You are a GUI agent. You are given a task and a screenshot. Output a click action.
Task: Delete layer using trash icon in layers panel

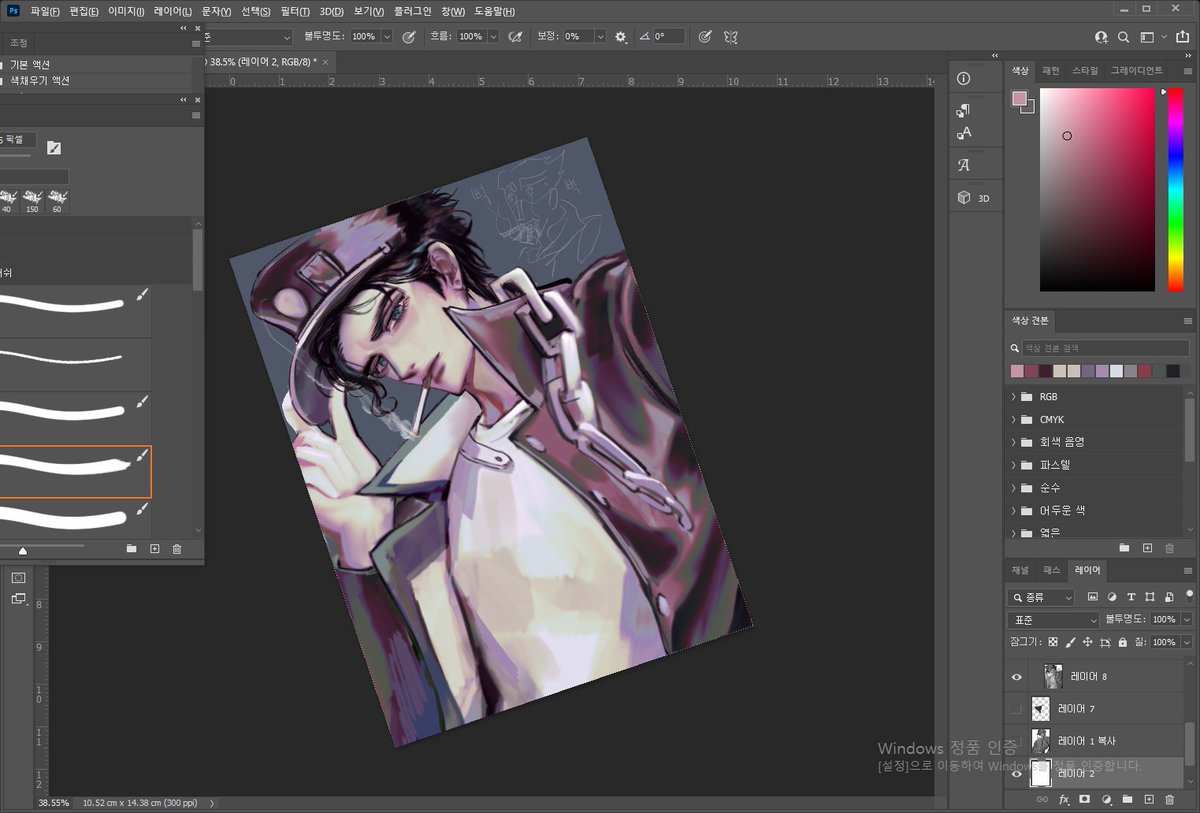pyautogui.click(x=1169, y=800)
